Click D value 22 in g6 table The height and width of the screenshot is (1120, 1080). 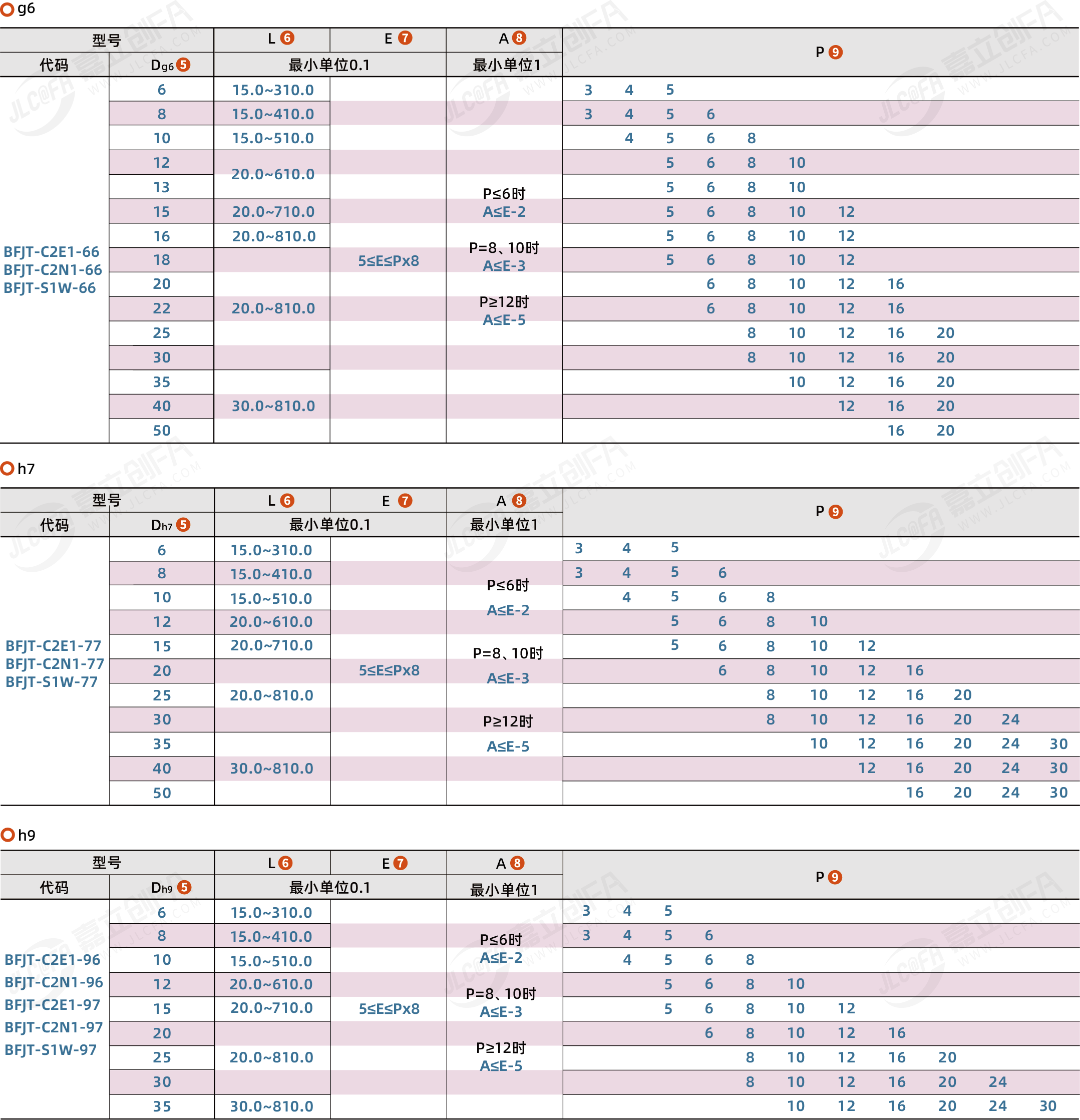point(162,308)
